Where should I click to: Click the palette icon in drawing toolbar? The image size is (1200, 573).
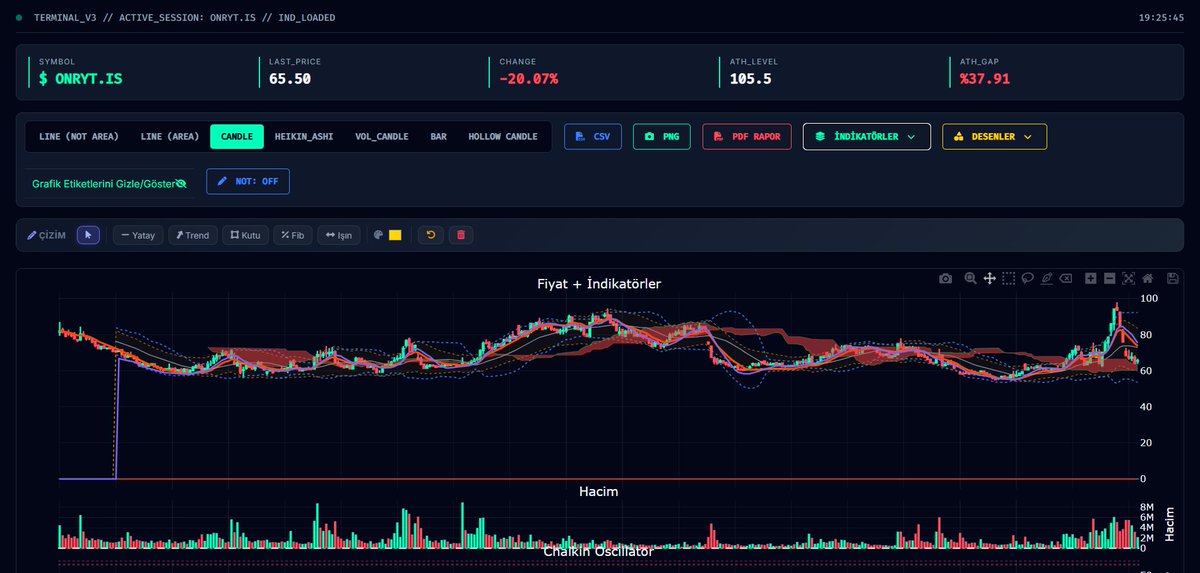379,235
